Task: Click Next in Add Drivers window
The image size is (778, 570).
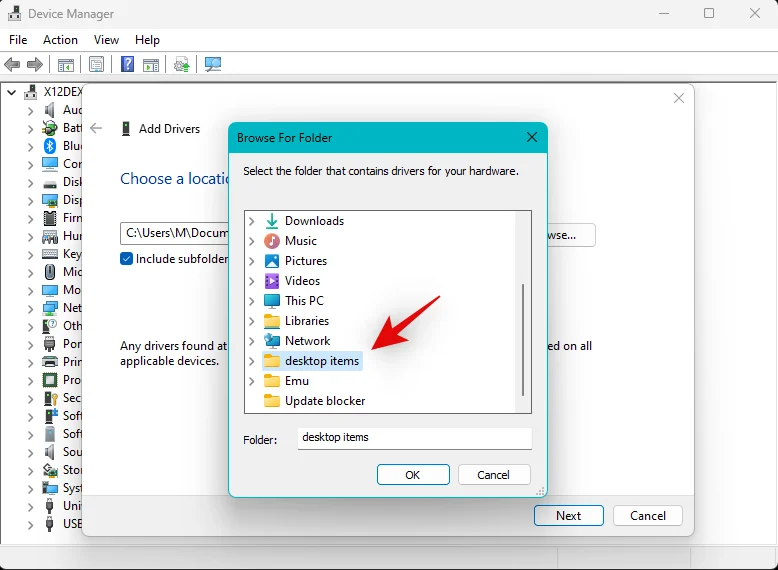Action: [x=569, y=515]
